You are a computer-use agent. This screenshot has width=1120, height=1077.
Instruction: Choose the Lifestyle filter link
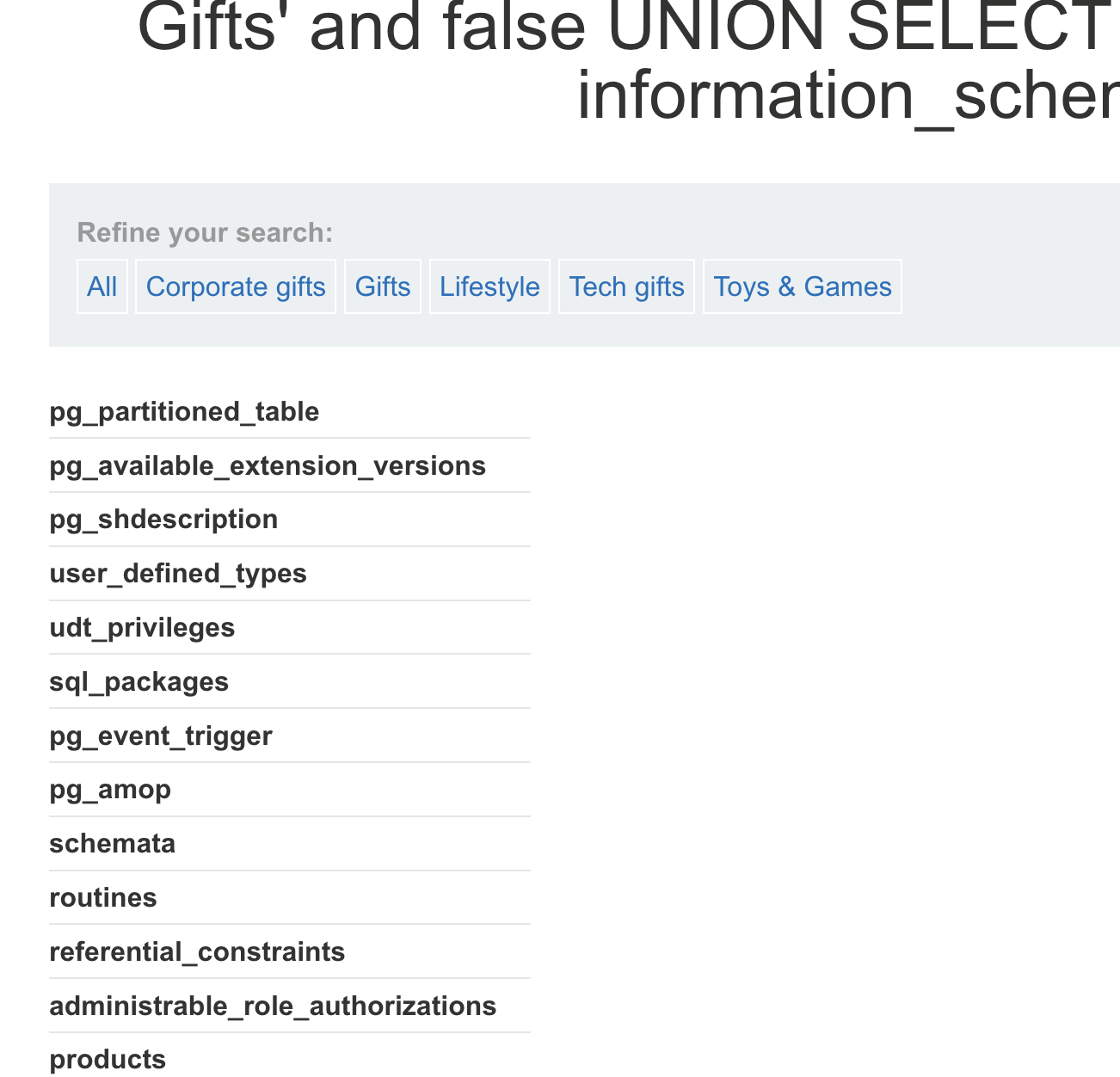489,286
